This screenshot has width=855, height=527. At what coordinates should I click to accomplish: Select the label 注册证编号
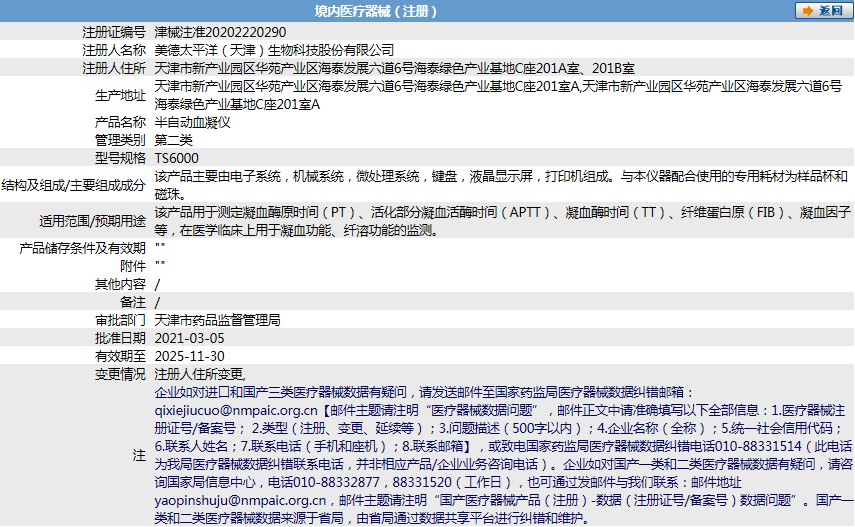pos(114,32)
